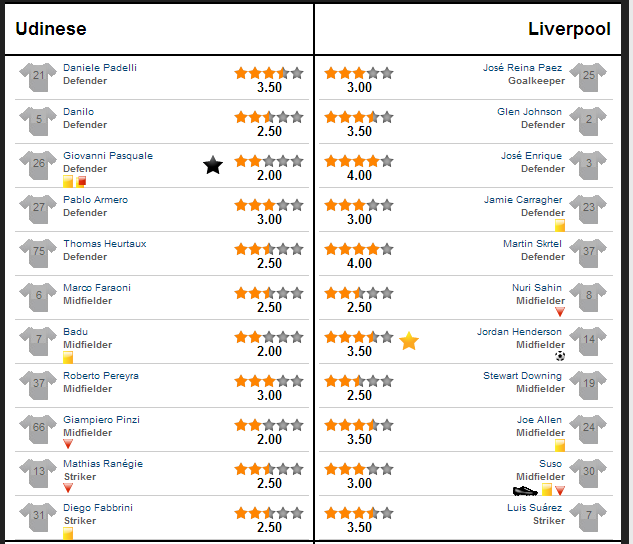Click the gold star beside Jordan Henderson

tap(409, 341)
